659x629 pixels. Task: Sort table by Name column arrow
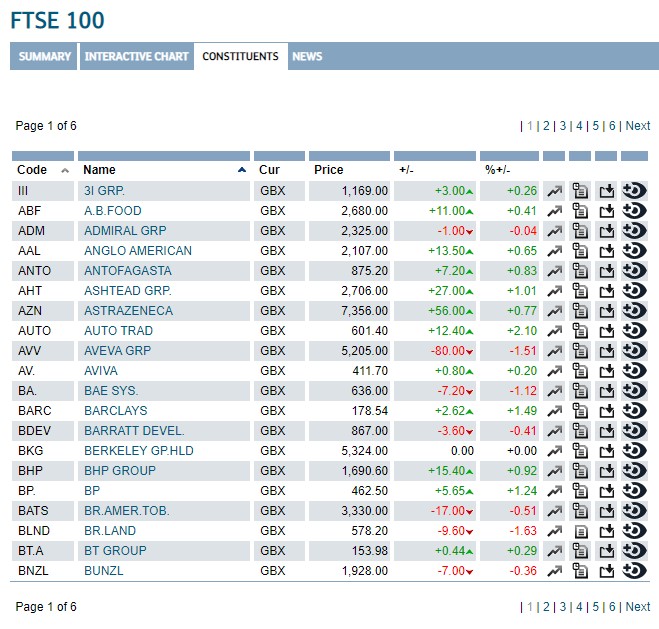tap(242, 170)
